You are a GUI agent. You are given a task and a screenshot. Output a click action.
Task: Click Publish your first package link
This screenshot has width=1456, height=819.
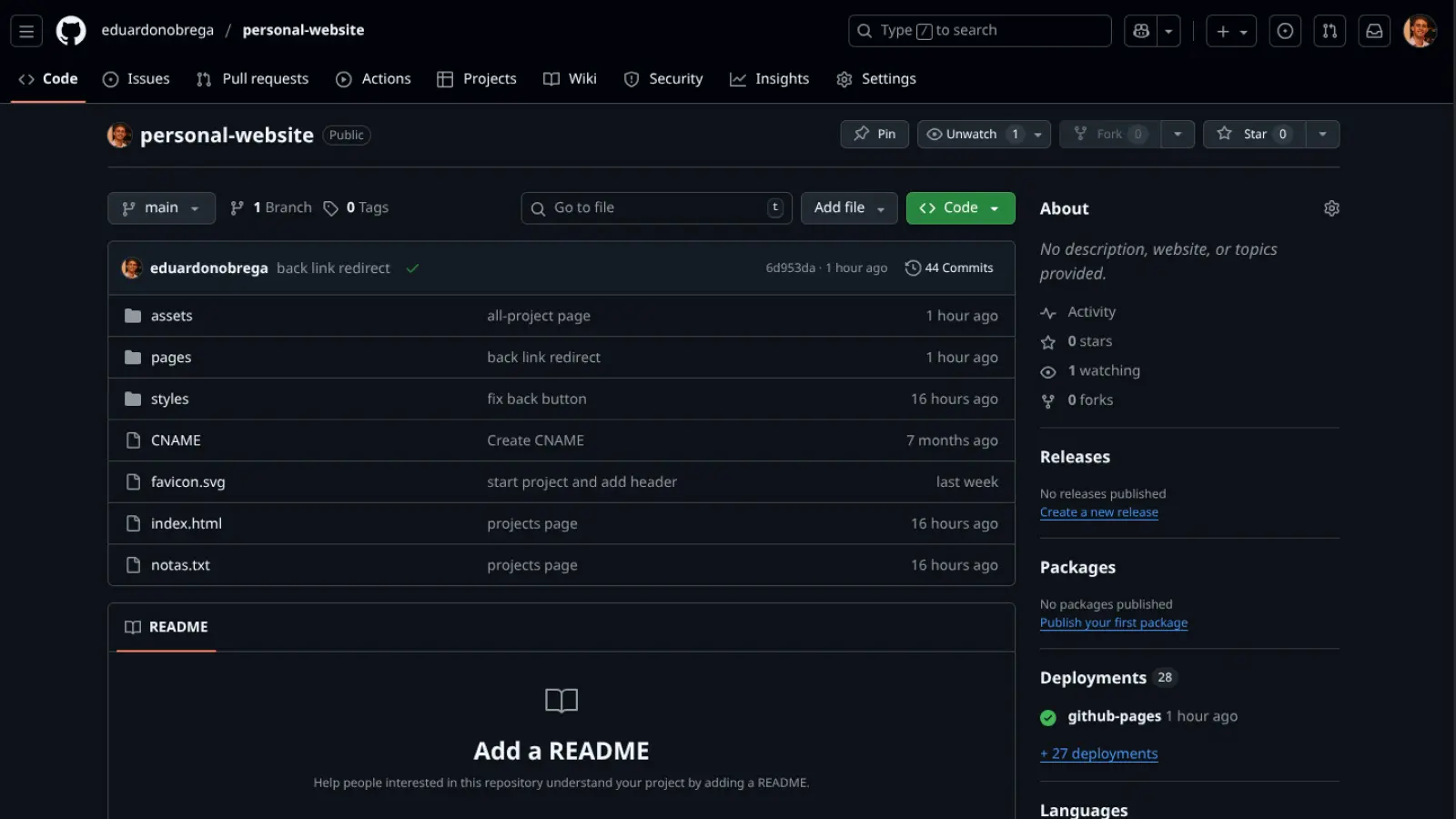pos(1114,623)
